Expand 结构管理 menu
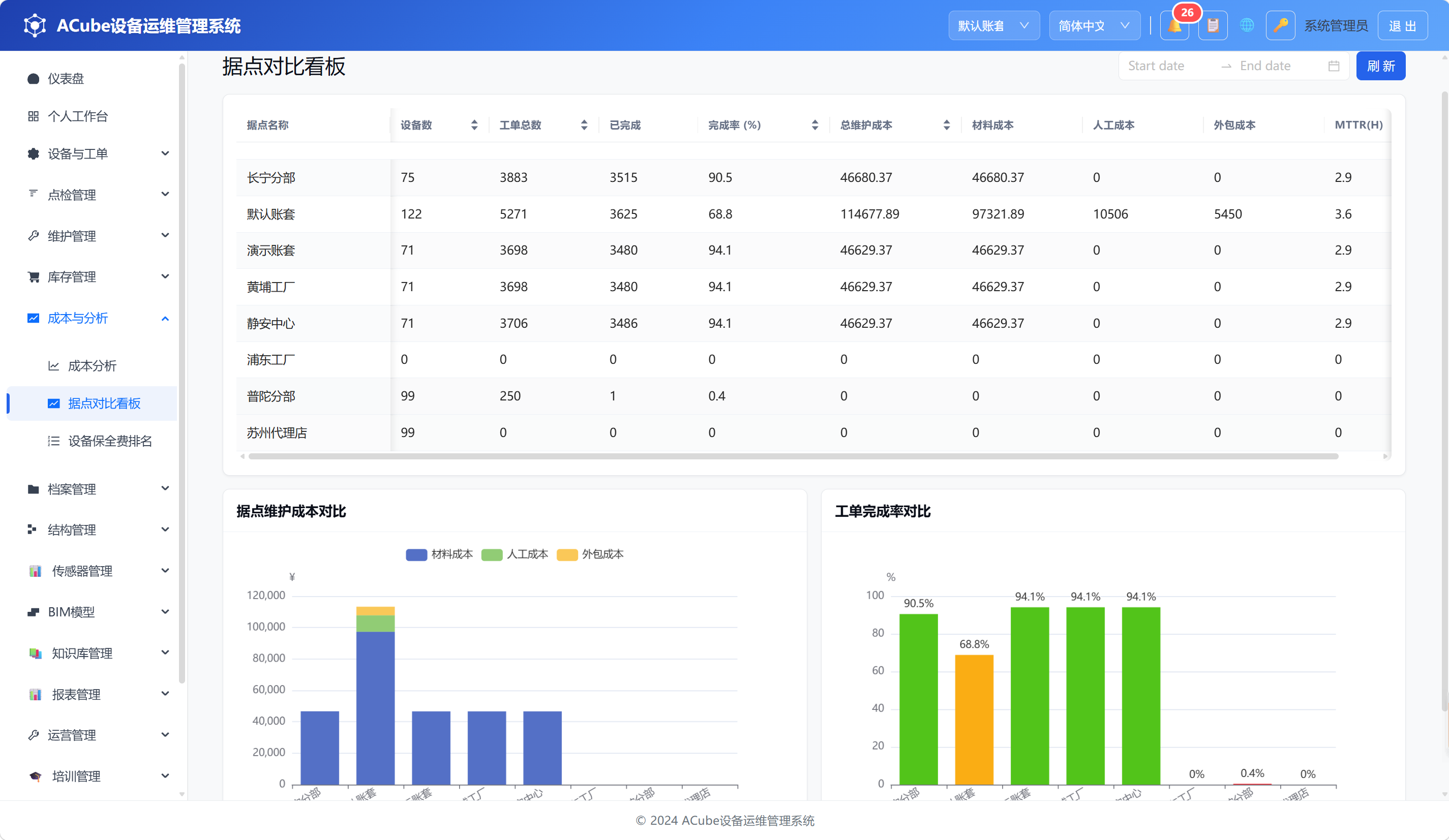This screenshot has width=1449, height=840. pos(92,530)
